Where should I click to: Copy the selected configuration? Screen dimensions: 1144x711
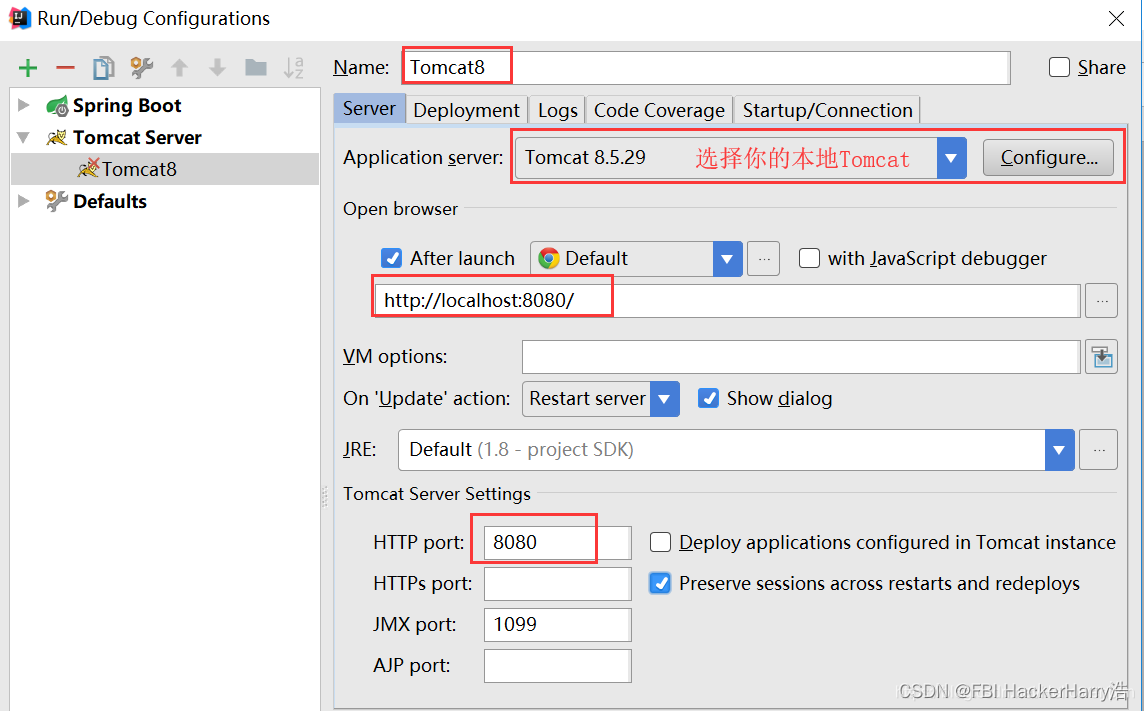click(104, 68)
